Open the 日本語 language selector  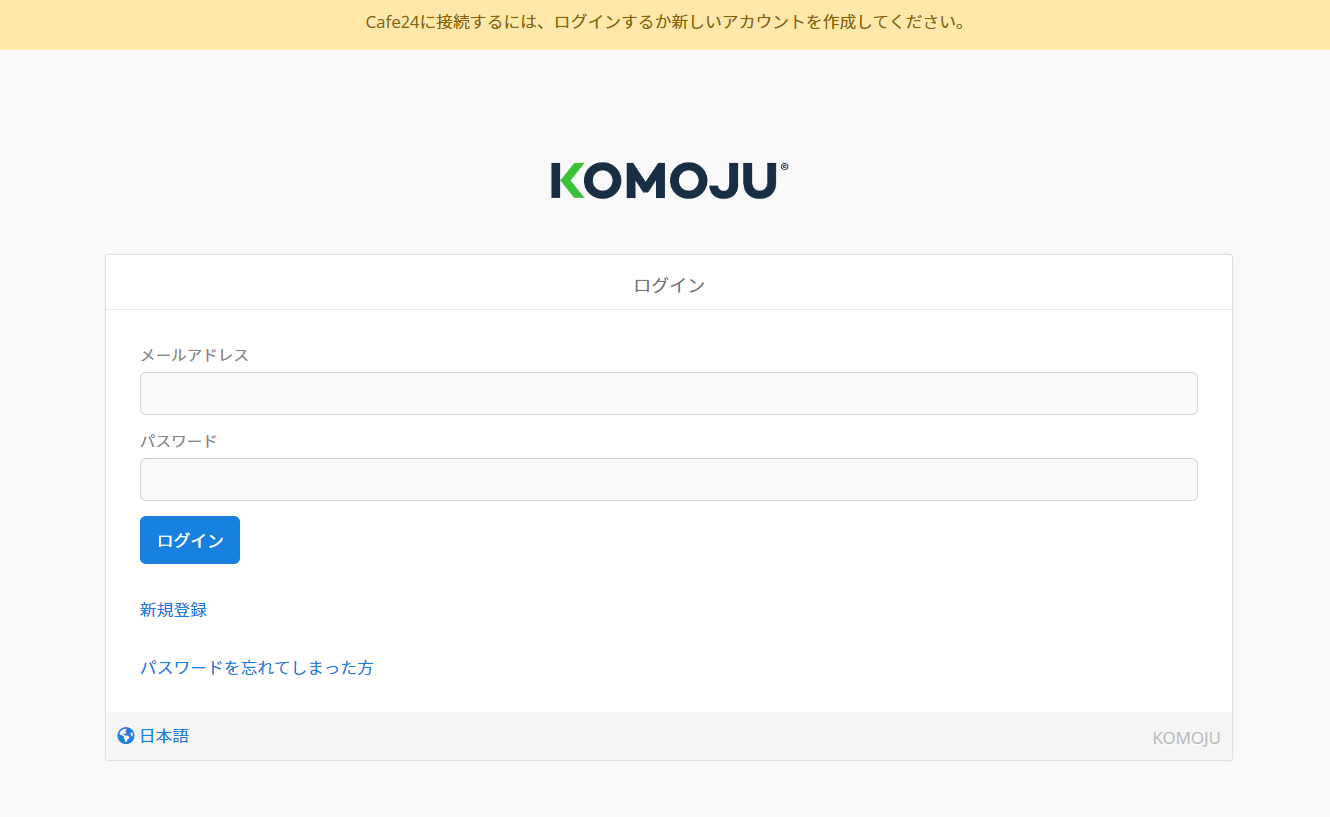(164, 736)
